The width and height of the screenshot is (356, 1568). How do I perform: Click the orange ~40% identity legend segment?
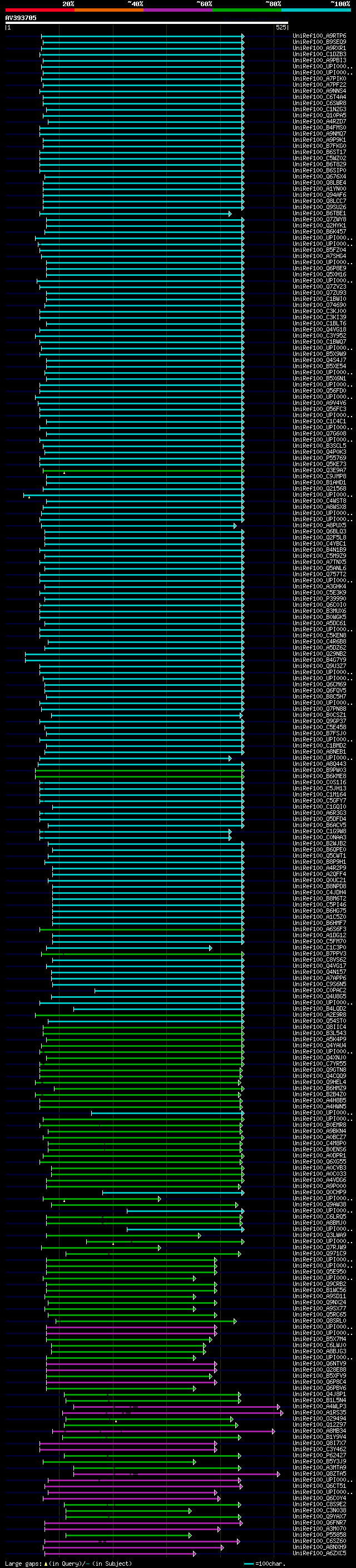[109, 10]
